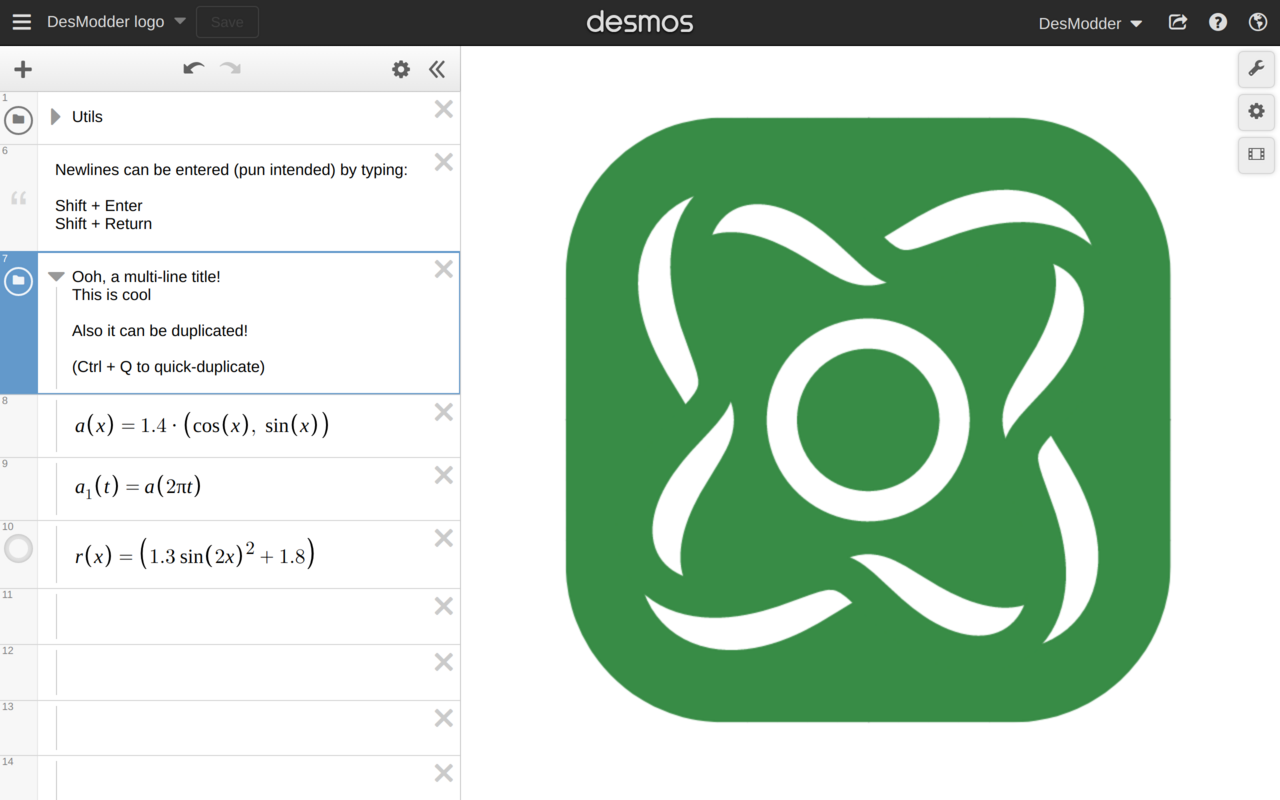Image resolution: width=1280 pixels, height=800 pixels.
Task: Delete expression row 11
Action: pyautogui.click(x=444, y=606)
